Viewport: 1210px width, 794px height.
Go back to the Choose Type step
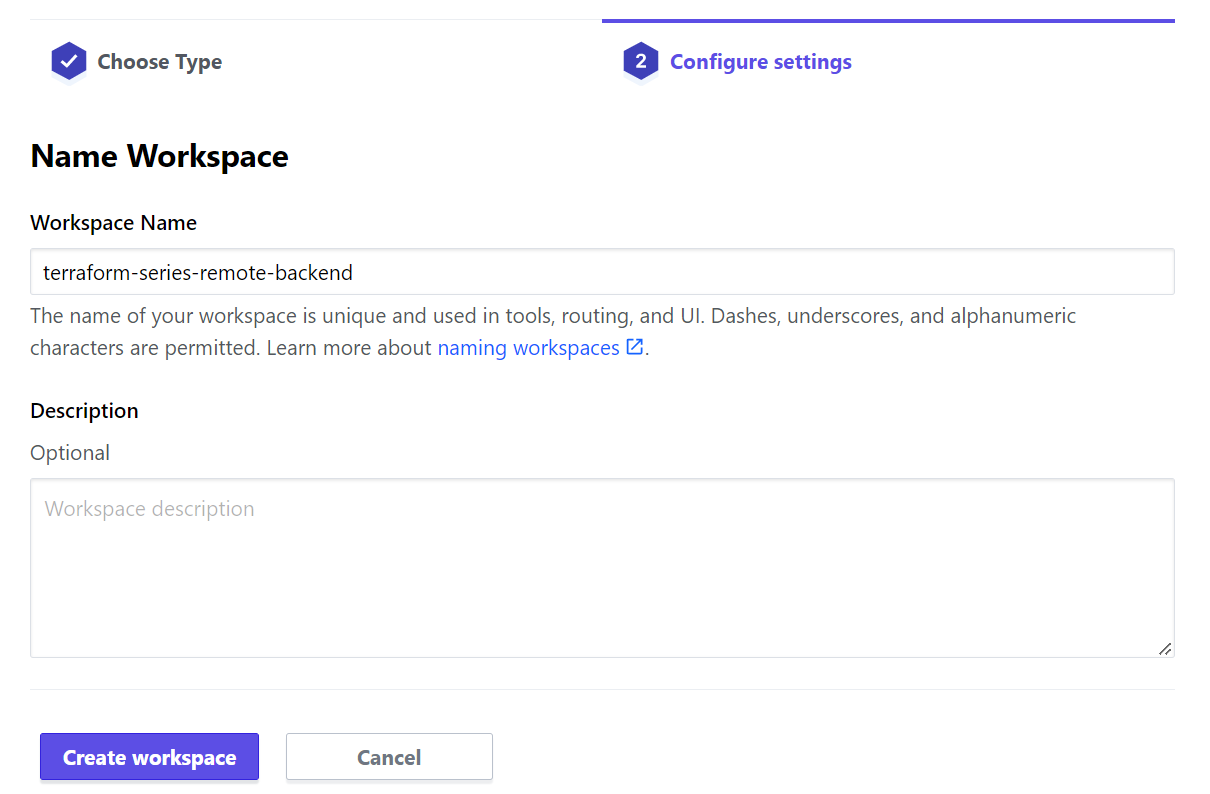click(x=159, y=62)
